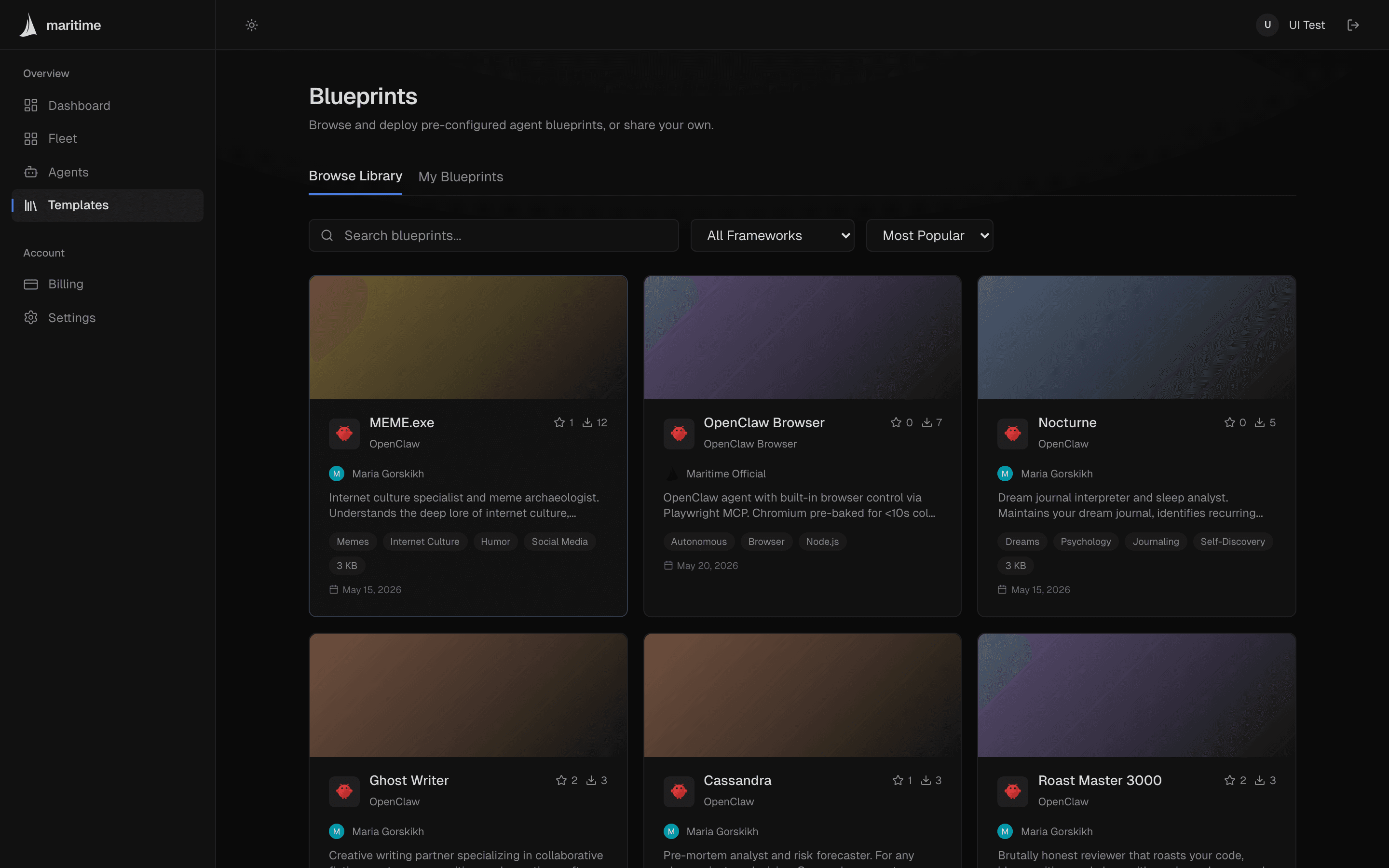This screenshot has width=1389, height=868.
Task: Select Templates in the sidebar
Action: 108,205
